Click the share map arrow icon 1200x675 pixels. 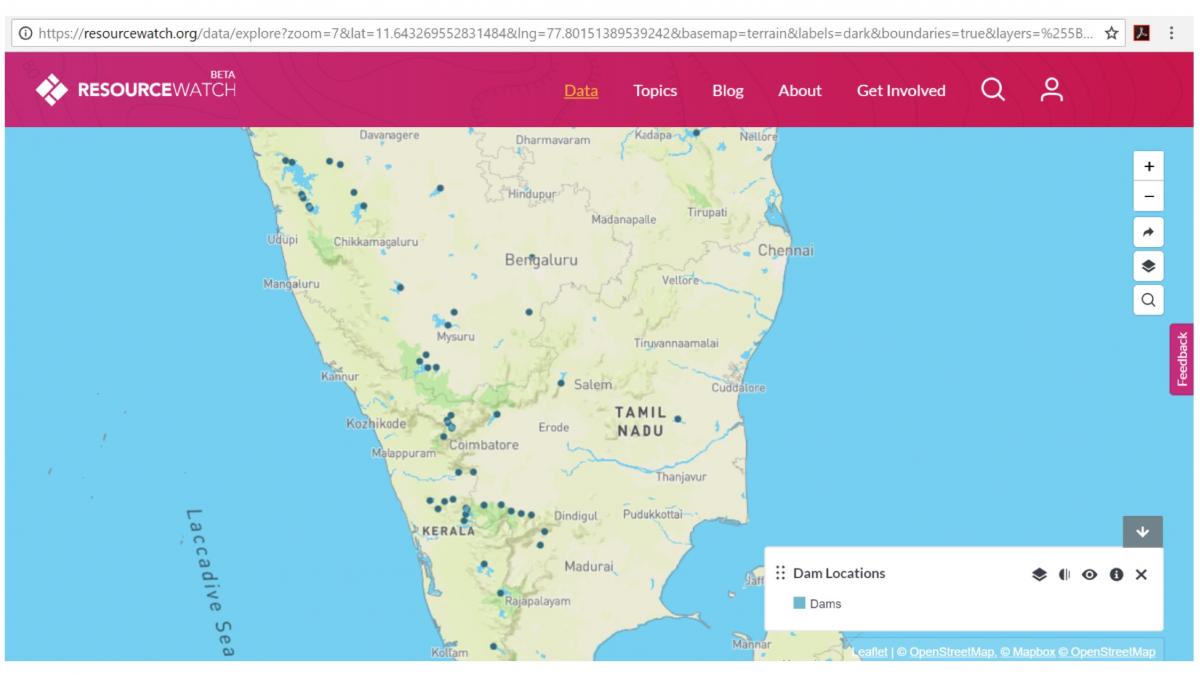(1148, 232)
